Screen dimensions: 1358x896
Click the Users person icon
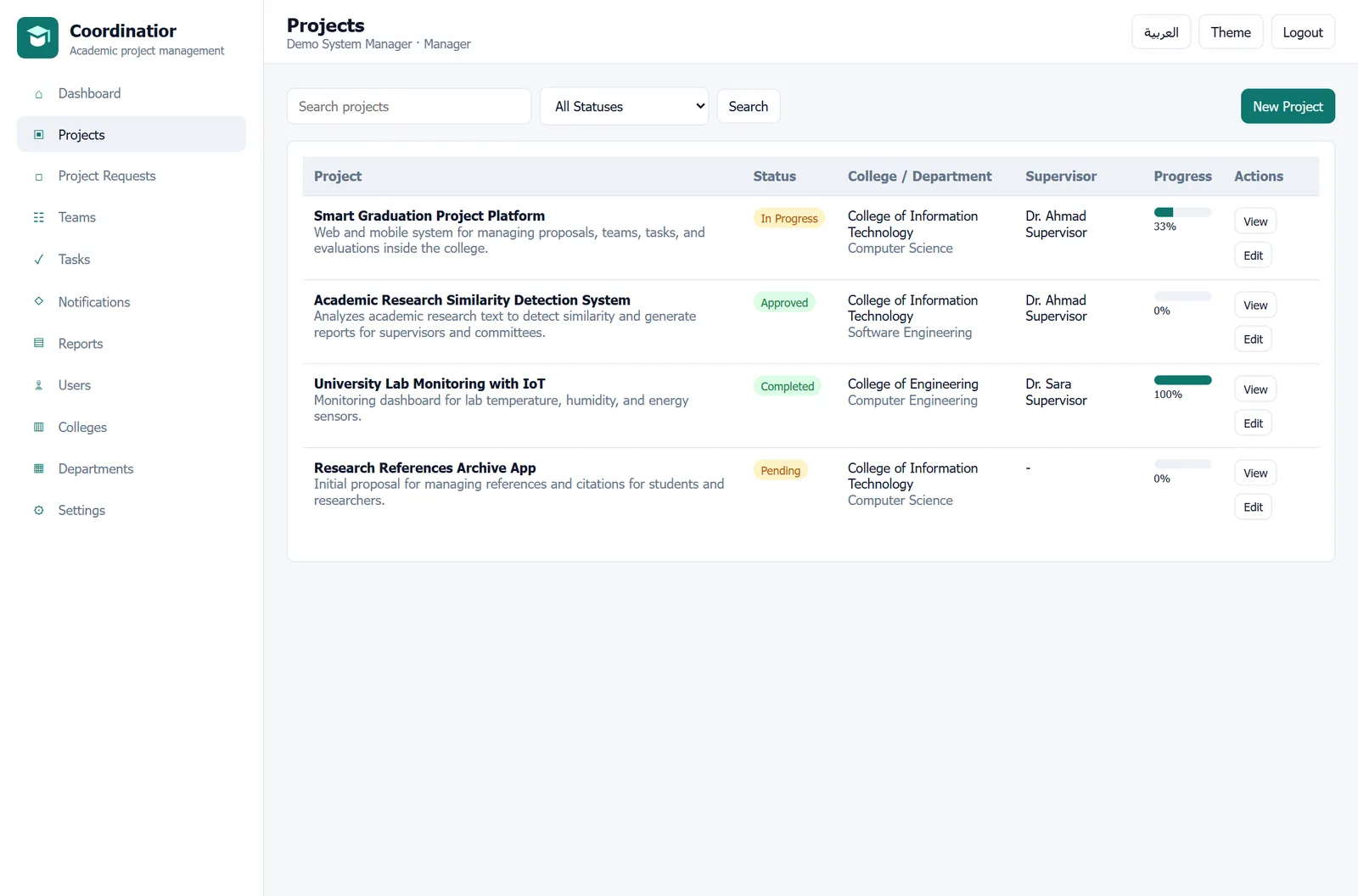pos(38,385)
